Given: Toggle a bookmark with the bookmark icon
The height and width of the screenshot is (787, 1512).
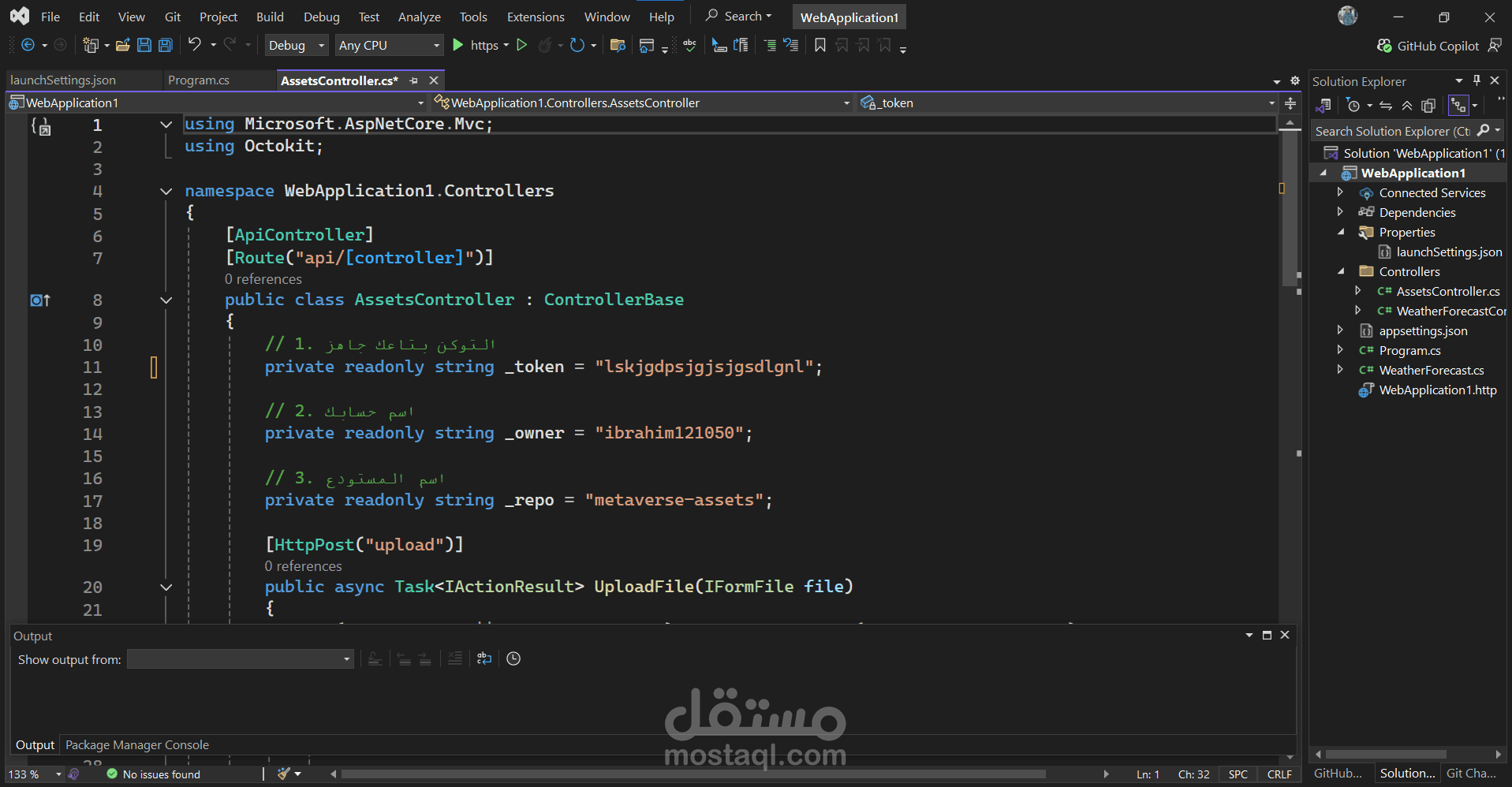Looking at the screenshot, I should click(x=820, y=46).
